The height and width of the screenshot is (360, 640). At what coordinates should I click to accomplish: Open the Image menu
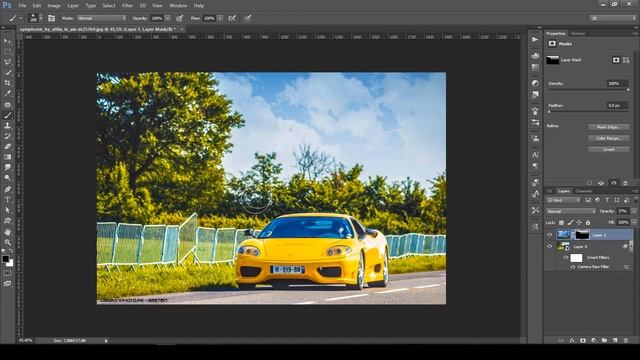[54, 6]
